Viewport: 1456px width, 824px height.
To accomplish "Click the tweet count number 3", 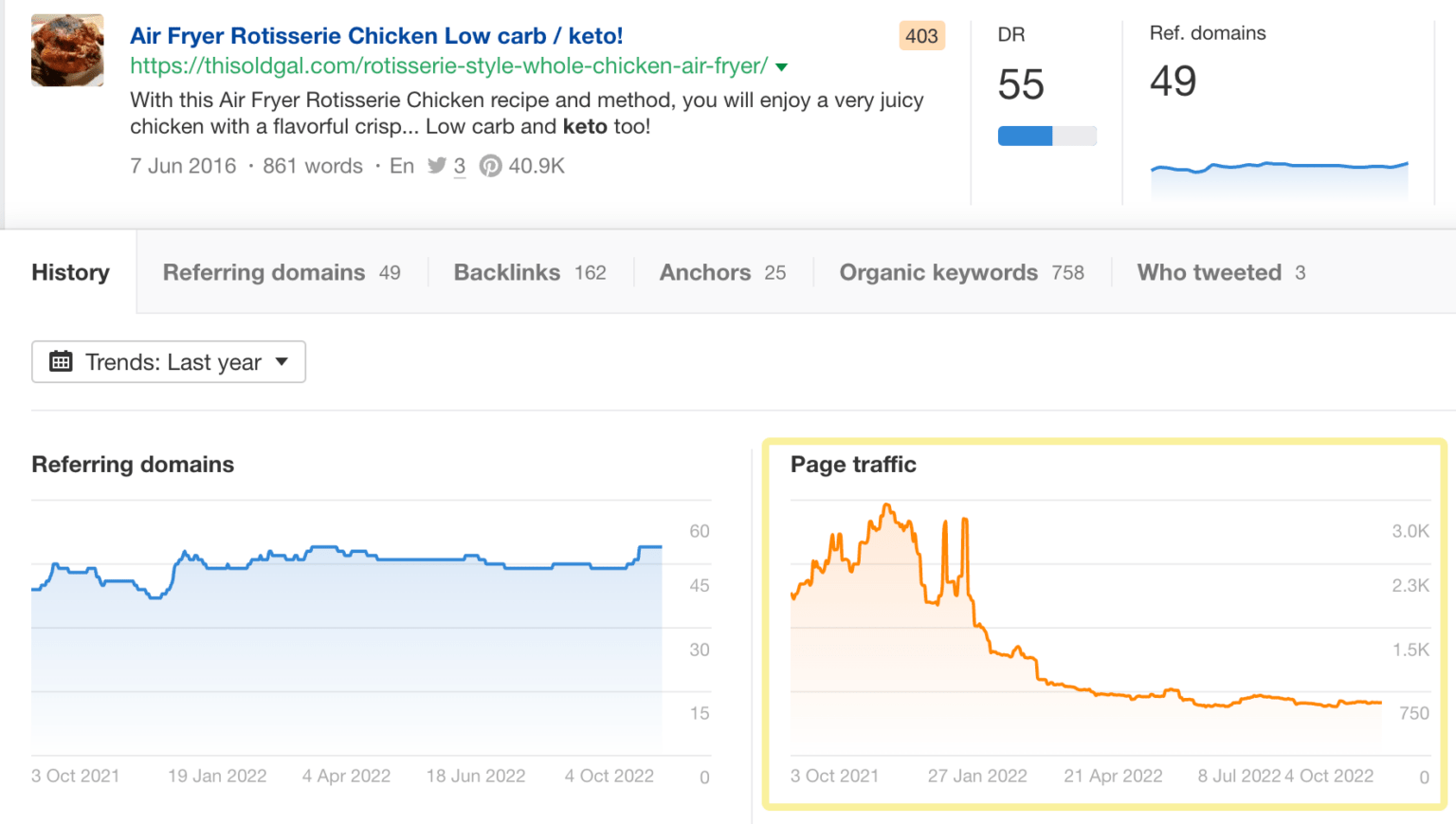I will click(460, 167).
